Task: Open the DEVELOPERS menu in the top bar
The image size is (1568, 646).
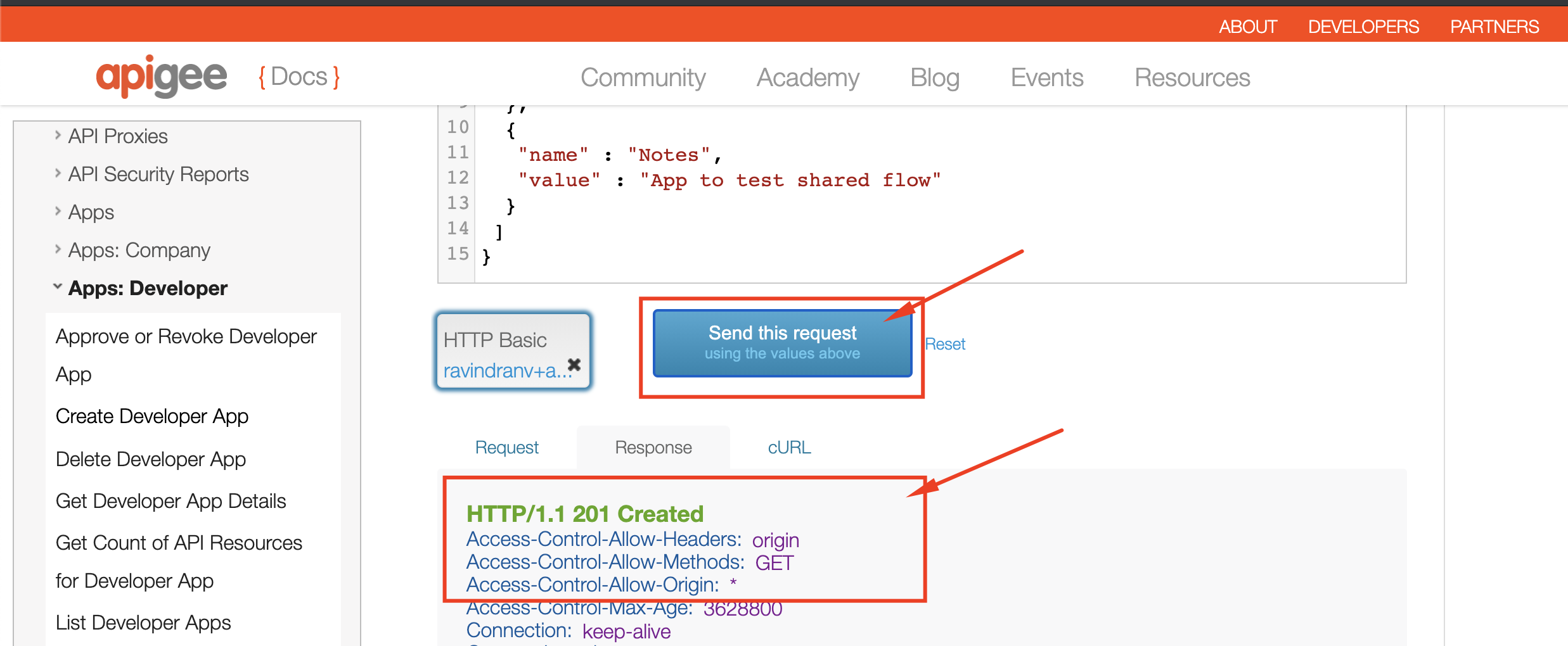Action: pyautogui.click(x=1363, y=27)
